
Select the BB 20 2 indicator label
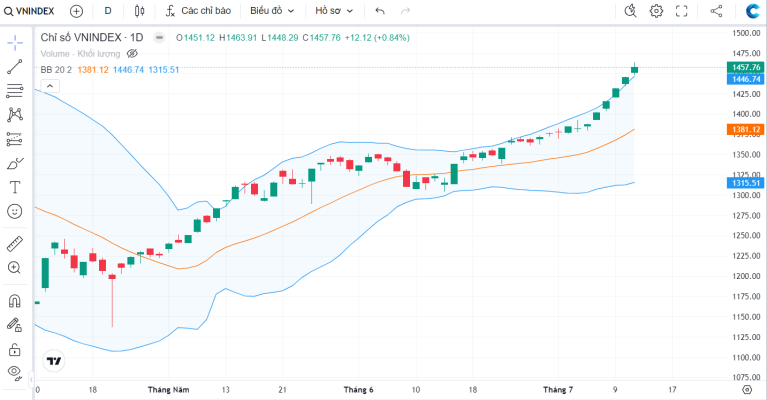[56, 70]
